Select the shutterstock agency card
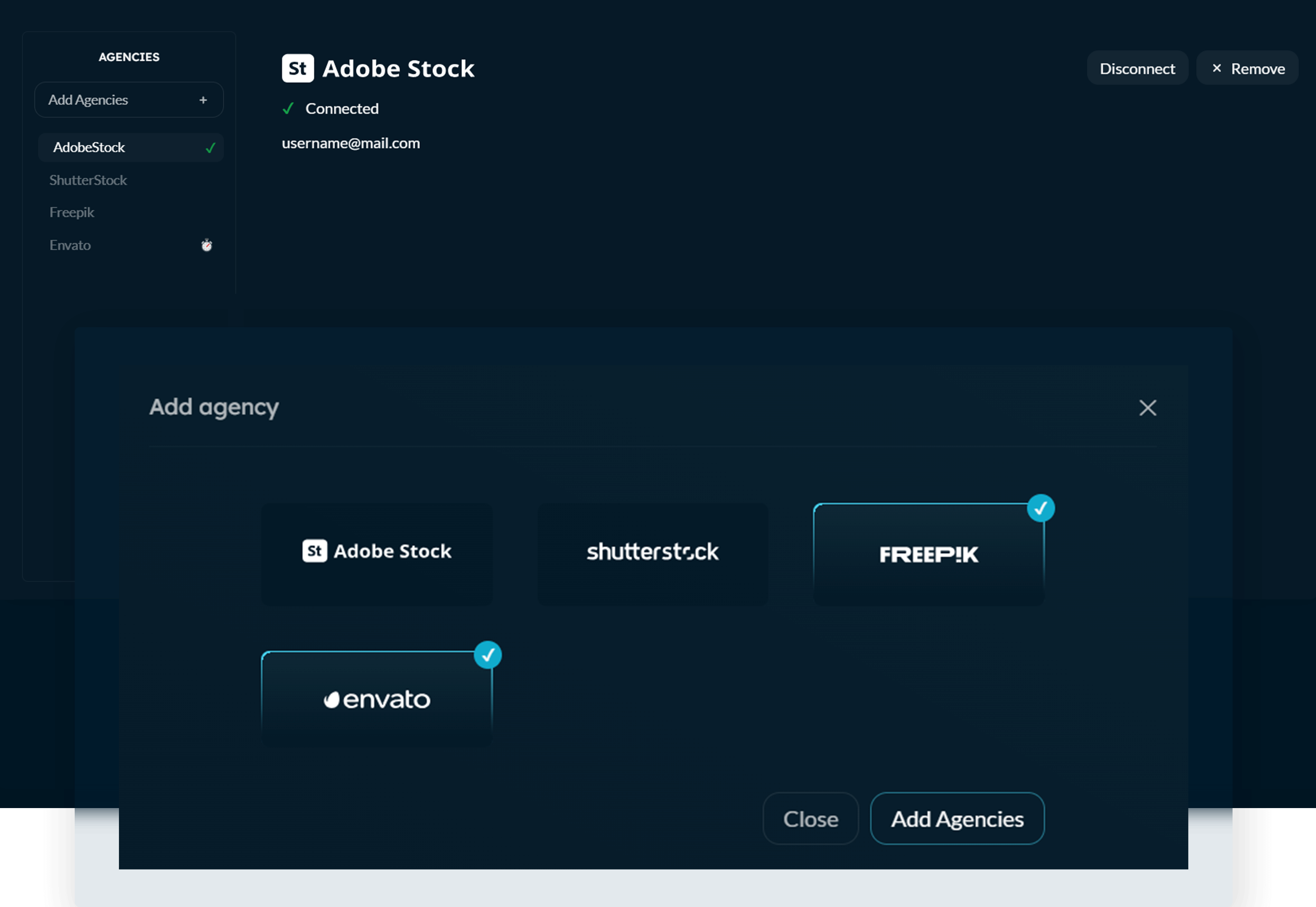The width and height of the screenshot is (1316, 907). [653, 554]
